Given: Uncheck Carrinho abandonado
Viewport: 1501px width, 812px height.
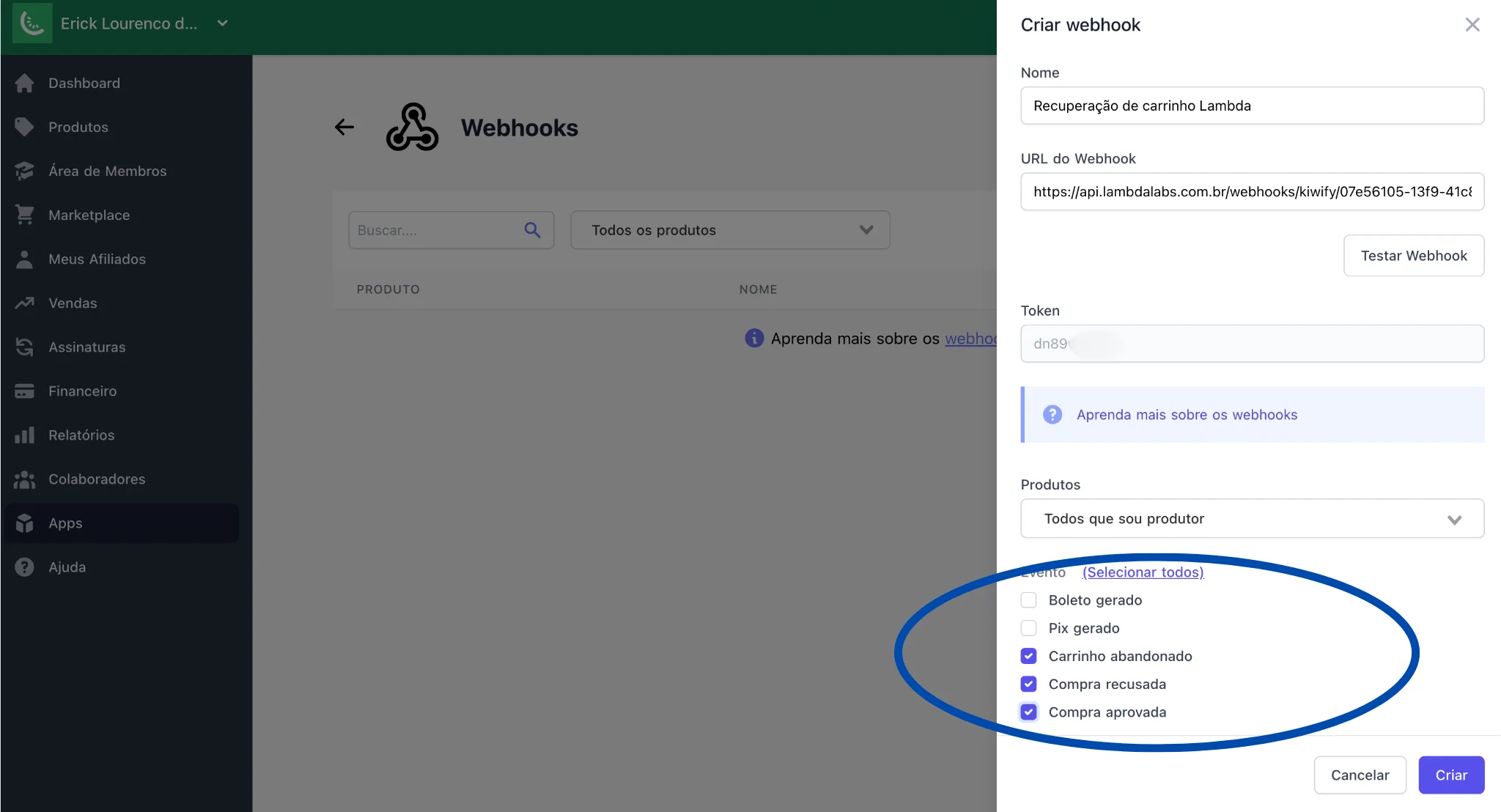Looking at the screenshot, I should 1028,655.
